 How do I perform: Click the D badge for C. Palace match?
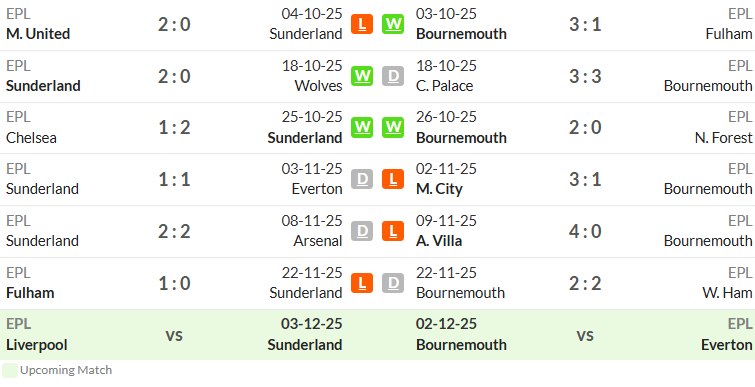coord(393,76)
